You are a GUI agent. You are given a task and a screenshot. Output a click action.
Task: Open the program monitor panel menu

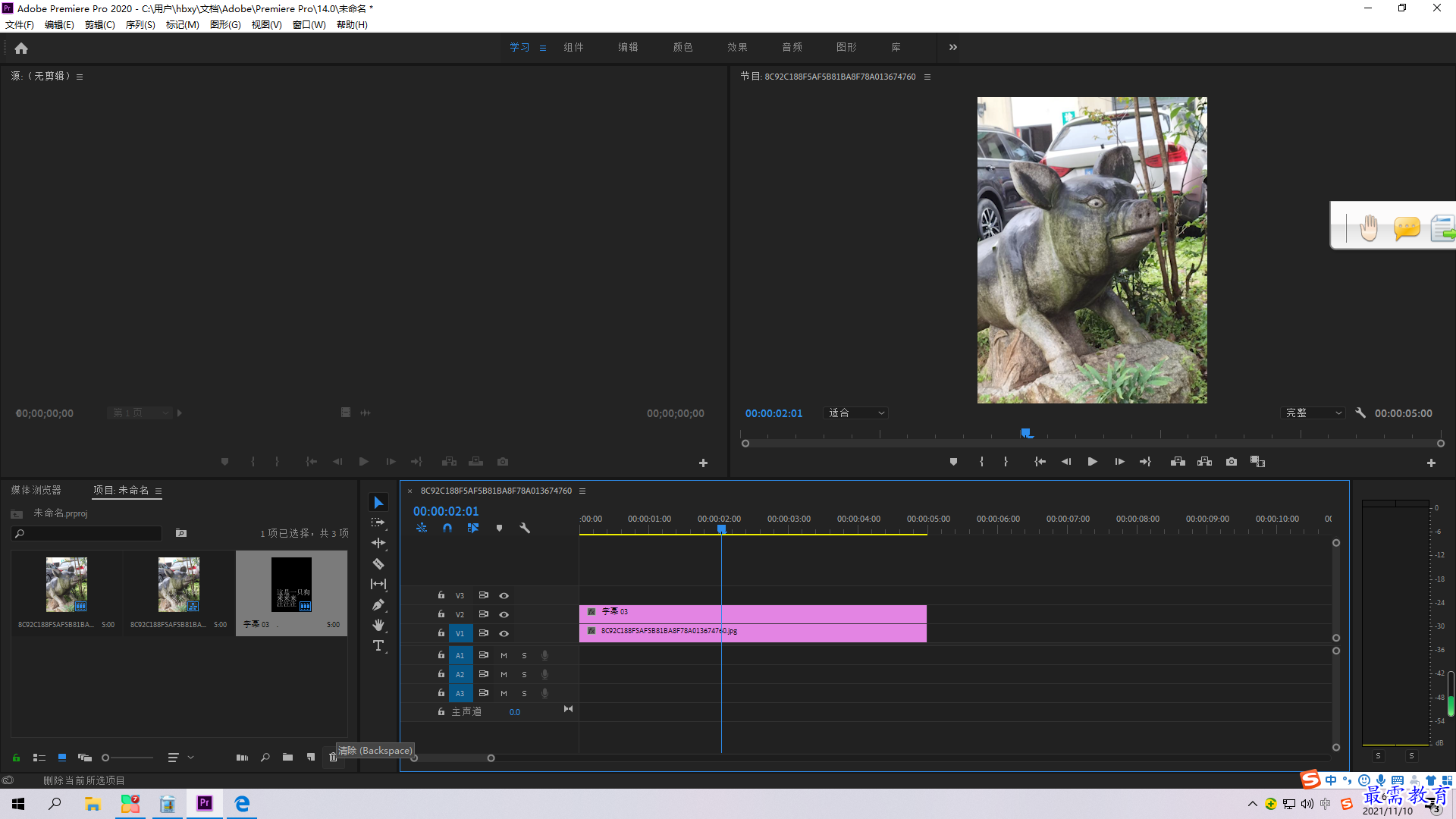pyautogui.click(x=927, y=77)
